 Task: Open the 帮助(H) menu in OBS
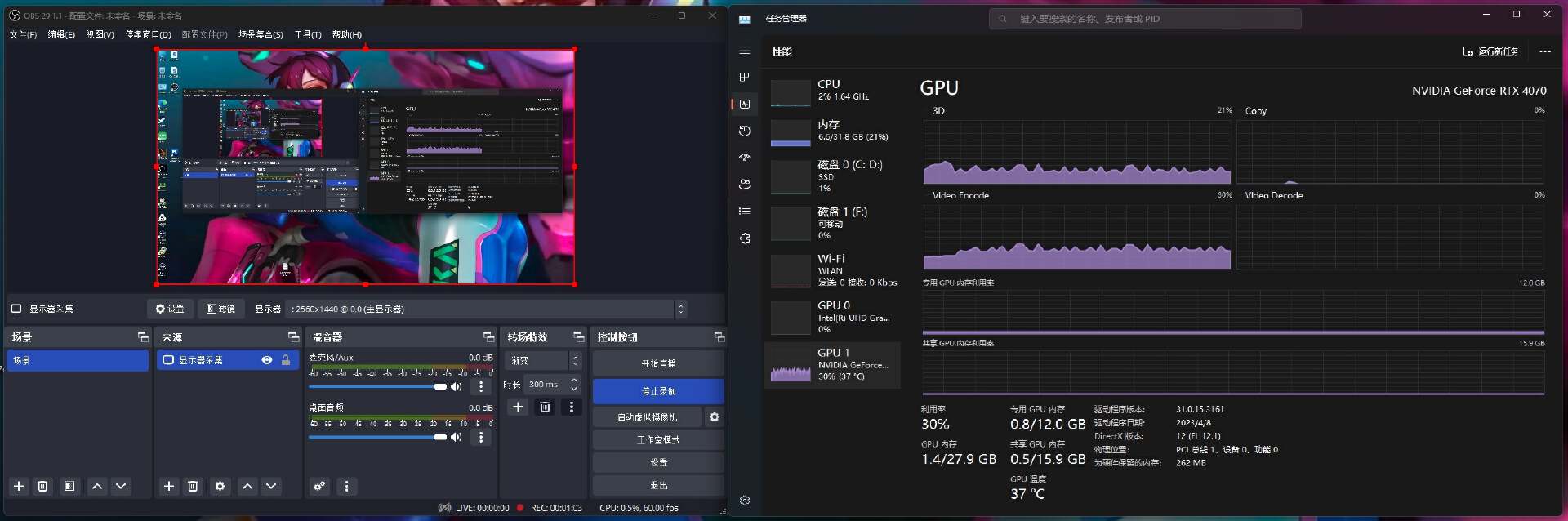347,34
